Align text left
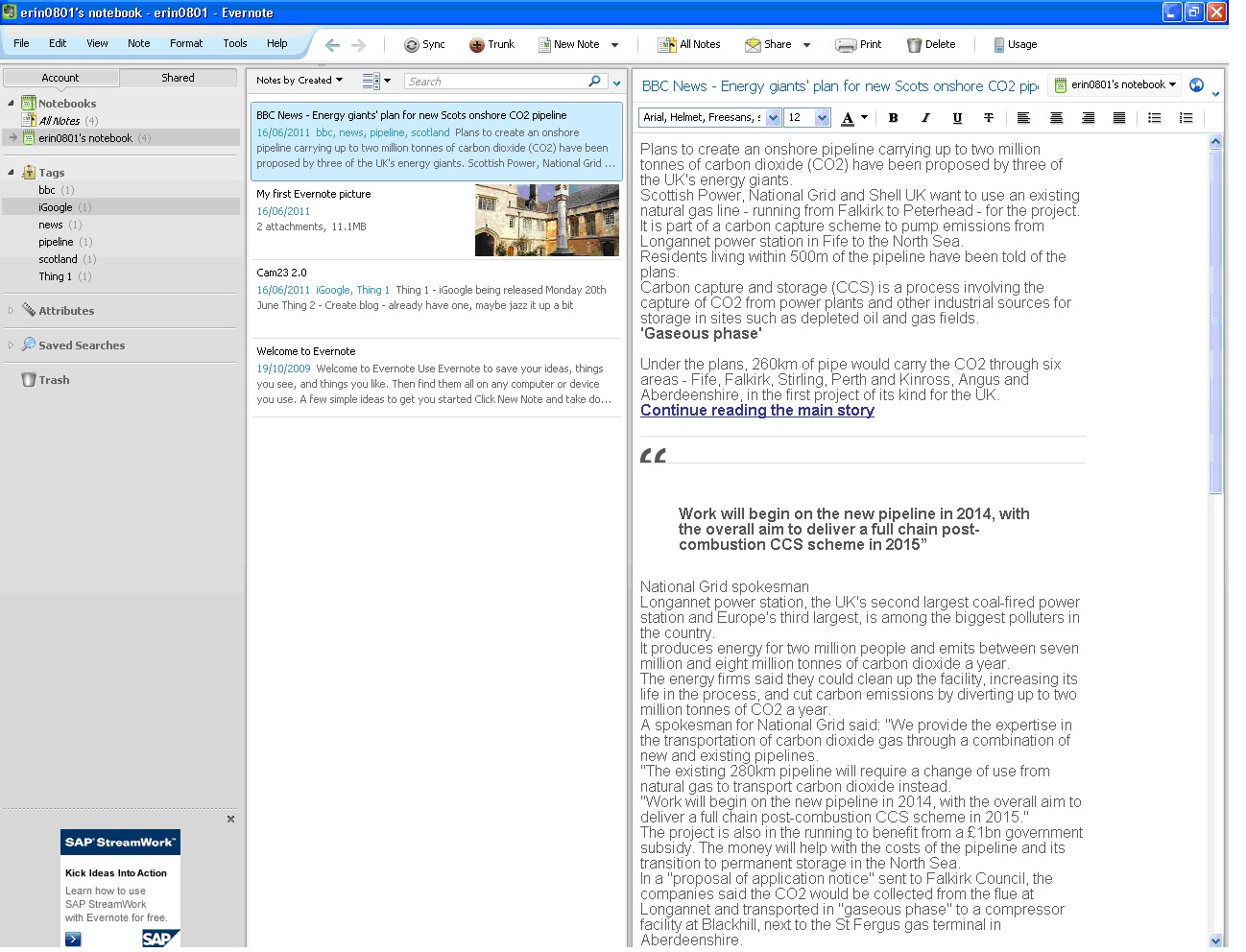 point(1024,118)
